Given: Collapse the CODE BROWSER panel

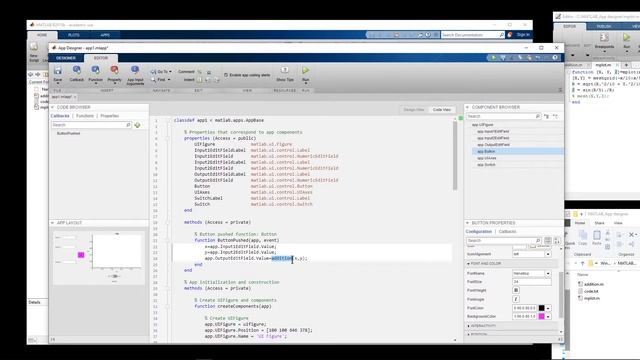Looking at the screenshot, I should point(52,107).
